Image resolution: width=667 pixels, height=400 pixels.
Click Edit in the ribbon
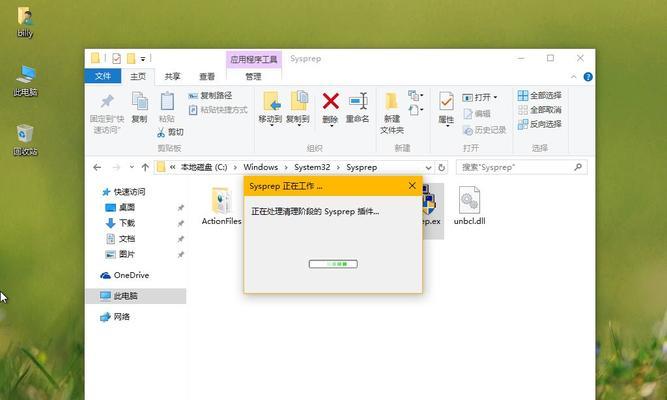tap(476, 114)
